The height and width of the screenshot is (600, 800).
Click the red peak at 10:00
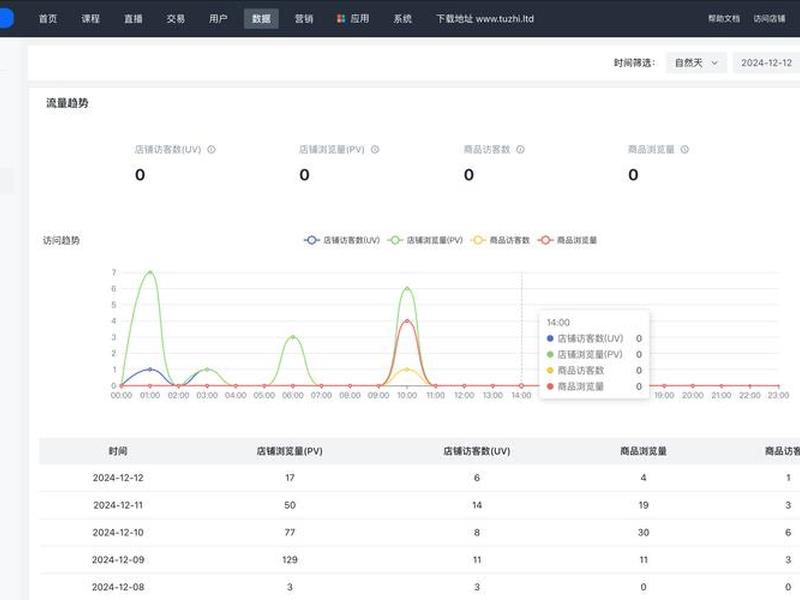coord(407,321)
